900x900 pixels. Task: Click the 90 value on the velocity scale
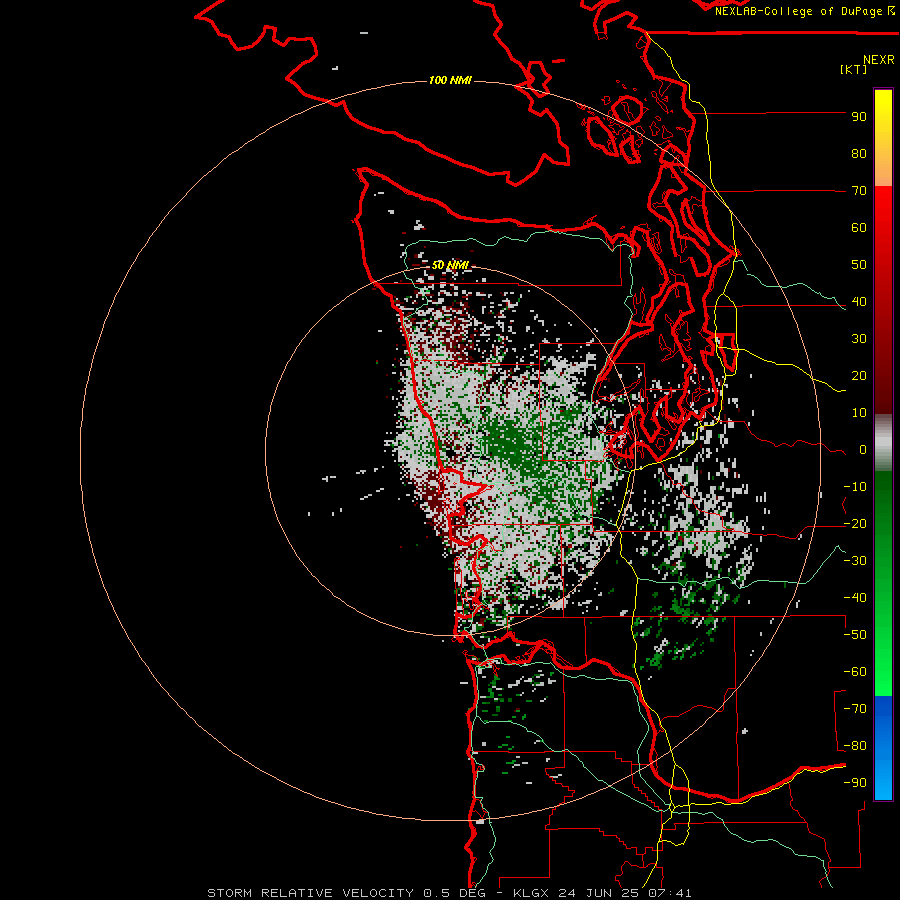pos(859,117)
